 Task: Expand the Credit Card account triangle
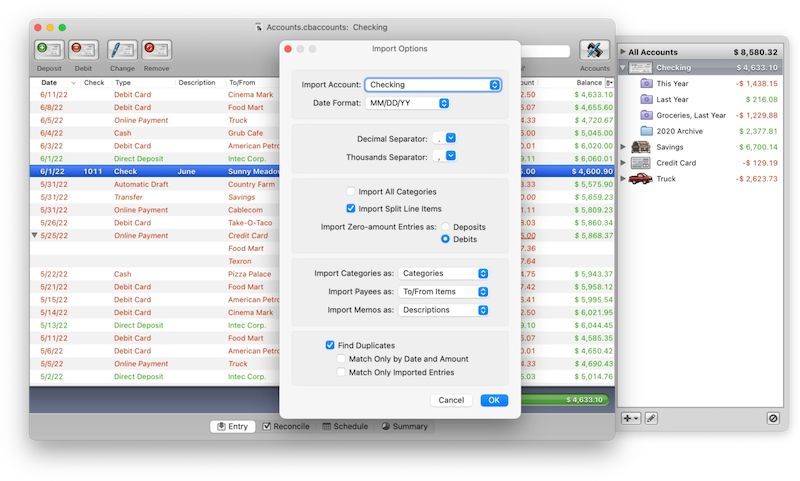coord(623,163)
